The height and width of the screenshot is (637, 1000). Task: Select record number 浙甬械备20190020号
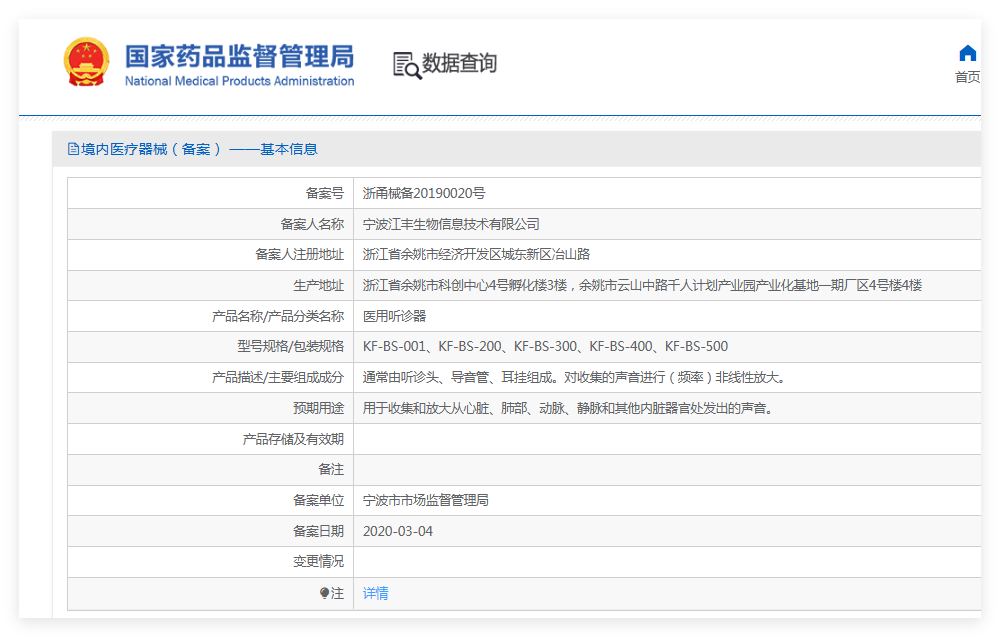tap(423, 193)
